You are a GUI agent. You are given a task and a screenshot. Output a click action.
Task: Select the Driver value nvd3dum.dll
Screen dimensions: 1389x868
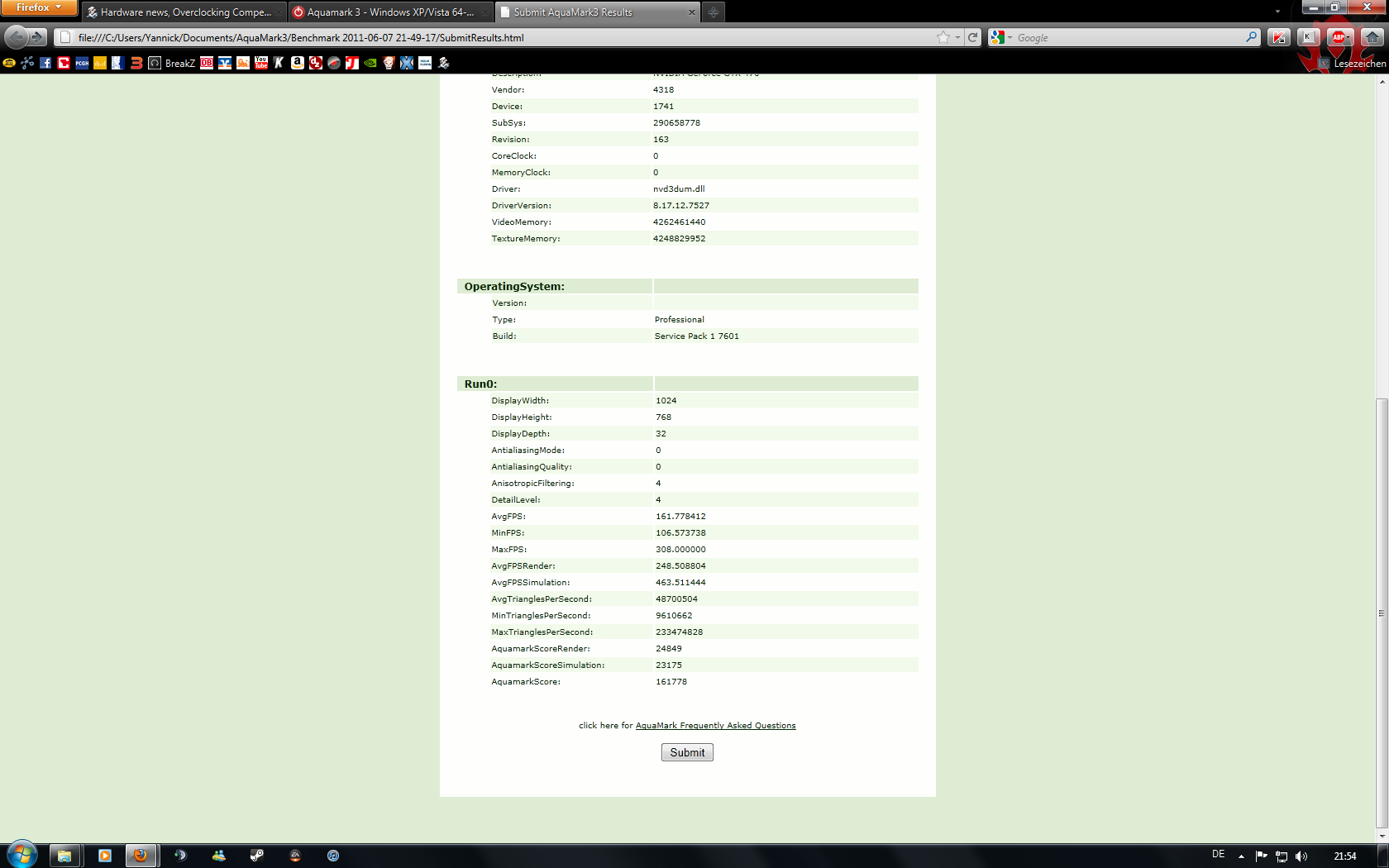click(x=679, y=189)
